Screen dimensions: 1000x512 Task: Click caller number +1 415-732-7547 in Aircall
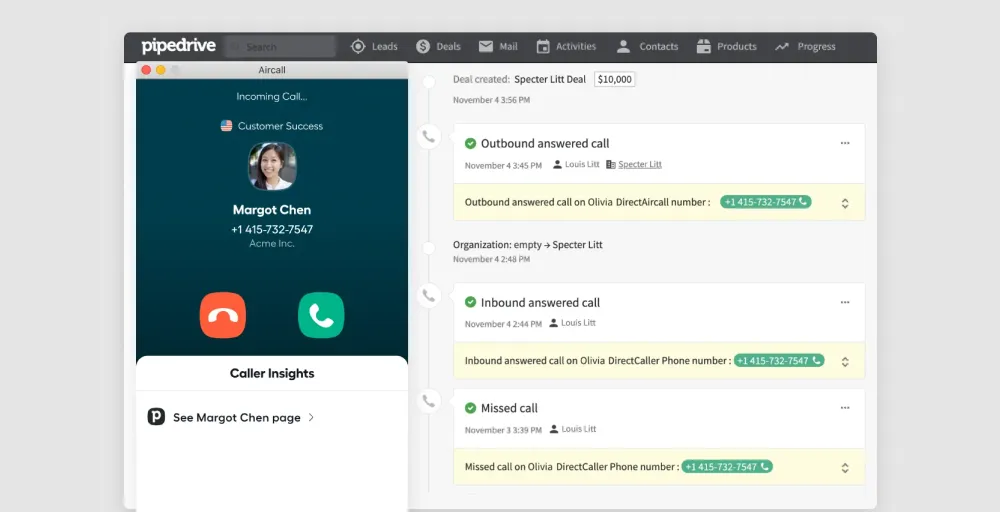(272, 229)
